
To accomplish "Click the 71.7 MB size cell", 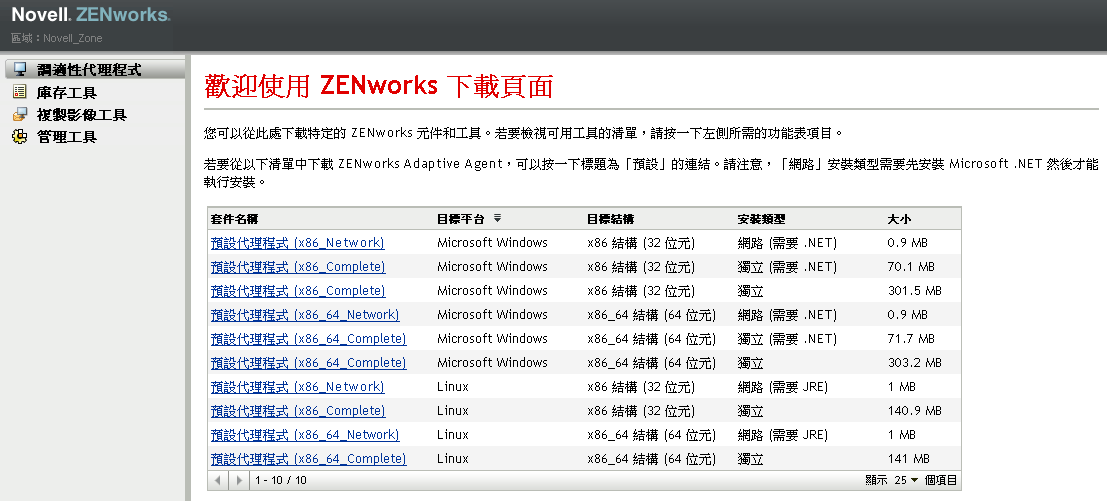I will [x=911, y=339].
